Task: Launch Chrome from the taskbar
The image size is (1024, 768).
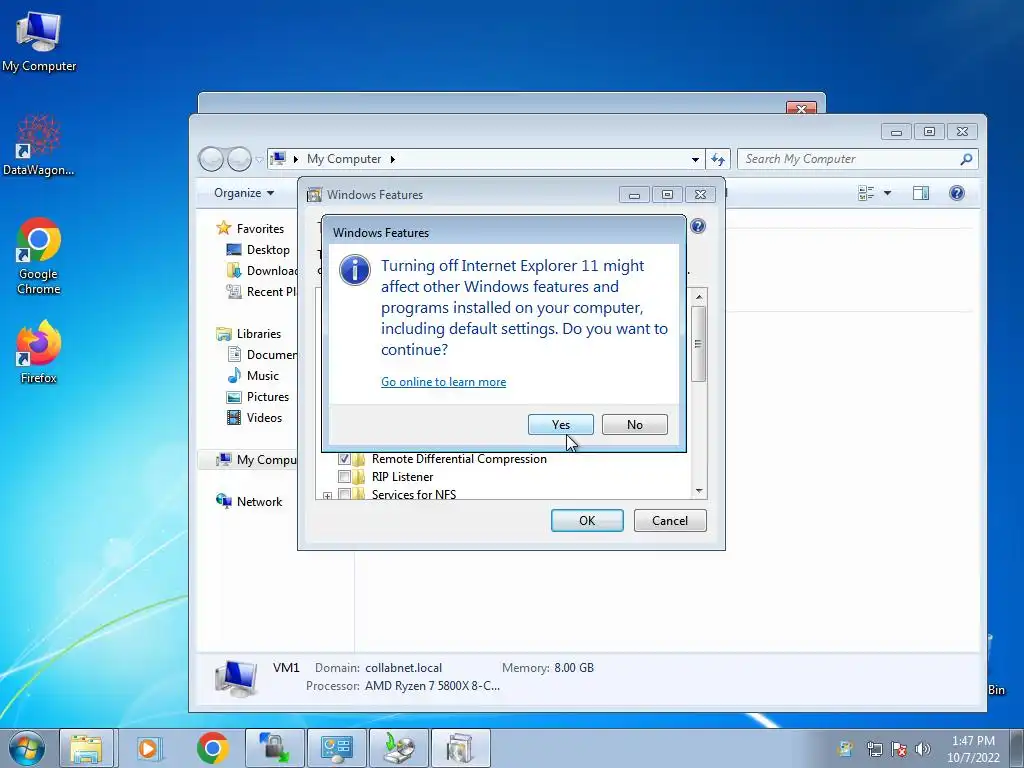Action: 212,748
